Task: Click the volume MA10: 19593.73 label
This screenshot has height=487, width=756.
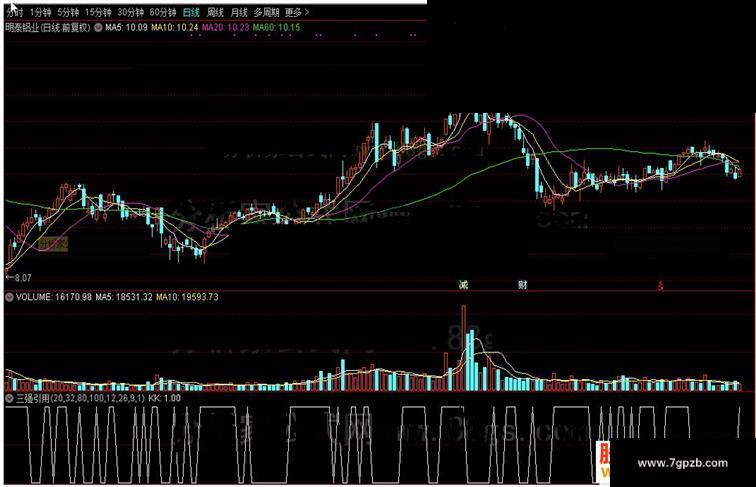Action: pyautogui.click(x=187, y=298)
